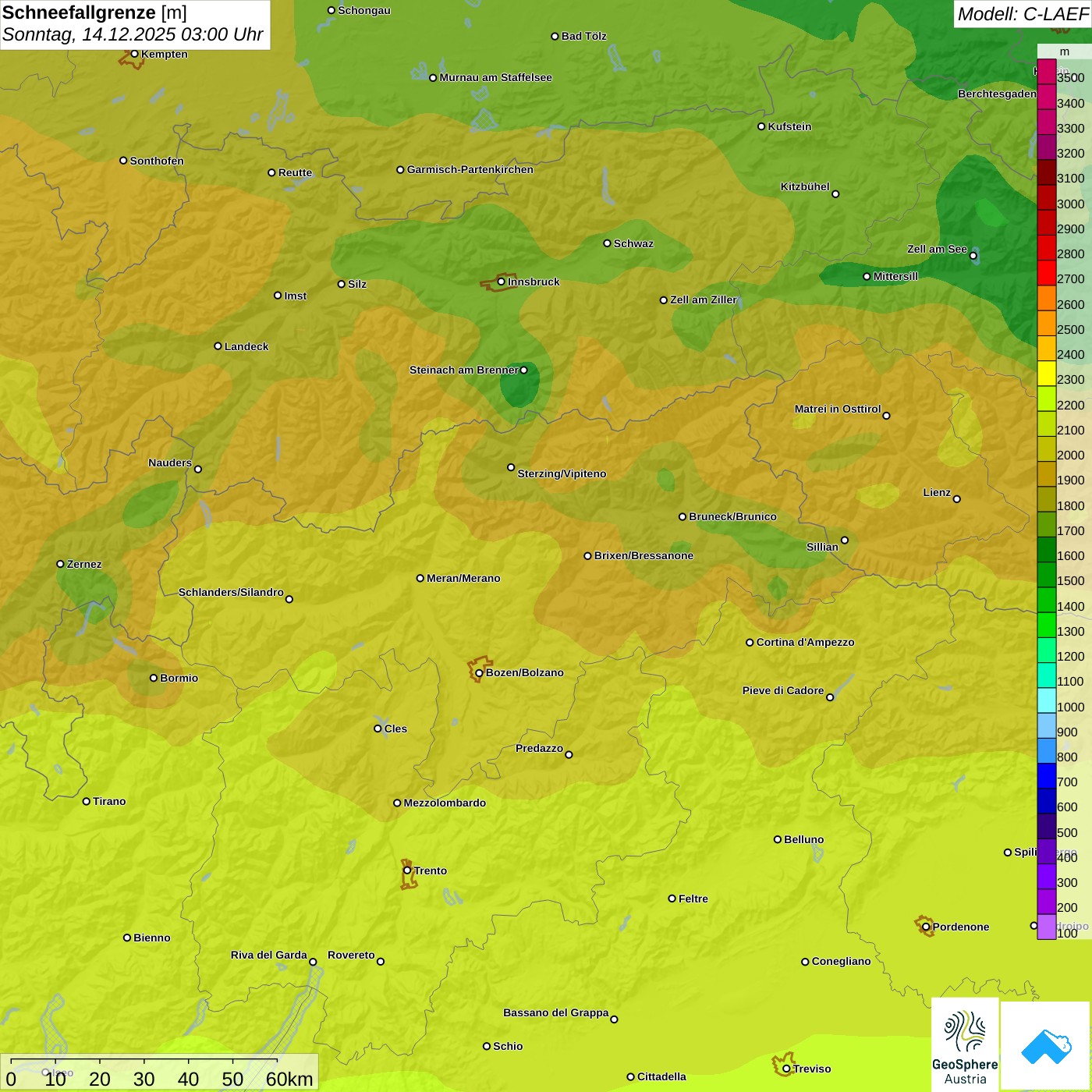1092x1092 pixels.
Task: Click the 'Cortina d'Ampezzo' label
Action: point(805,642)
